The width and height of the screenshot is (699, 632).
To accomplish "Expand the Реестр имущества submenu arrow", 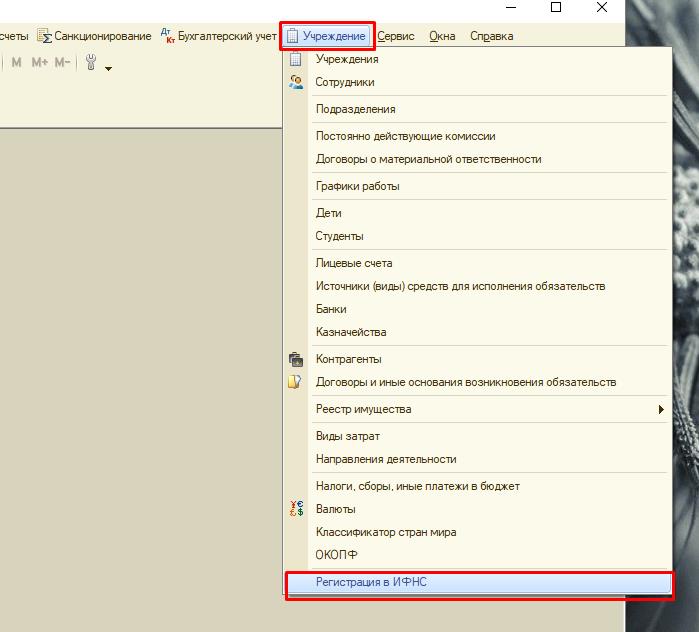I will pyautogui.click(x=660, y=409).
